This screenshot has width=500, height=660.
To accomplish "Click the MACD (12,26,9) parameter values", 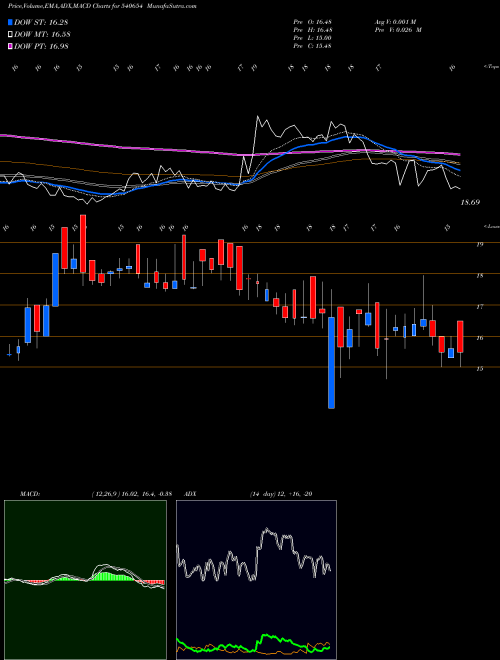I will coord(131,494).
